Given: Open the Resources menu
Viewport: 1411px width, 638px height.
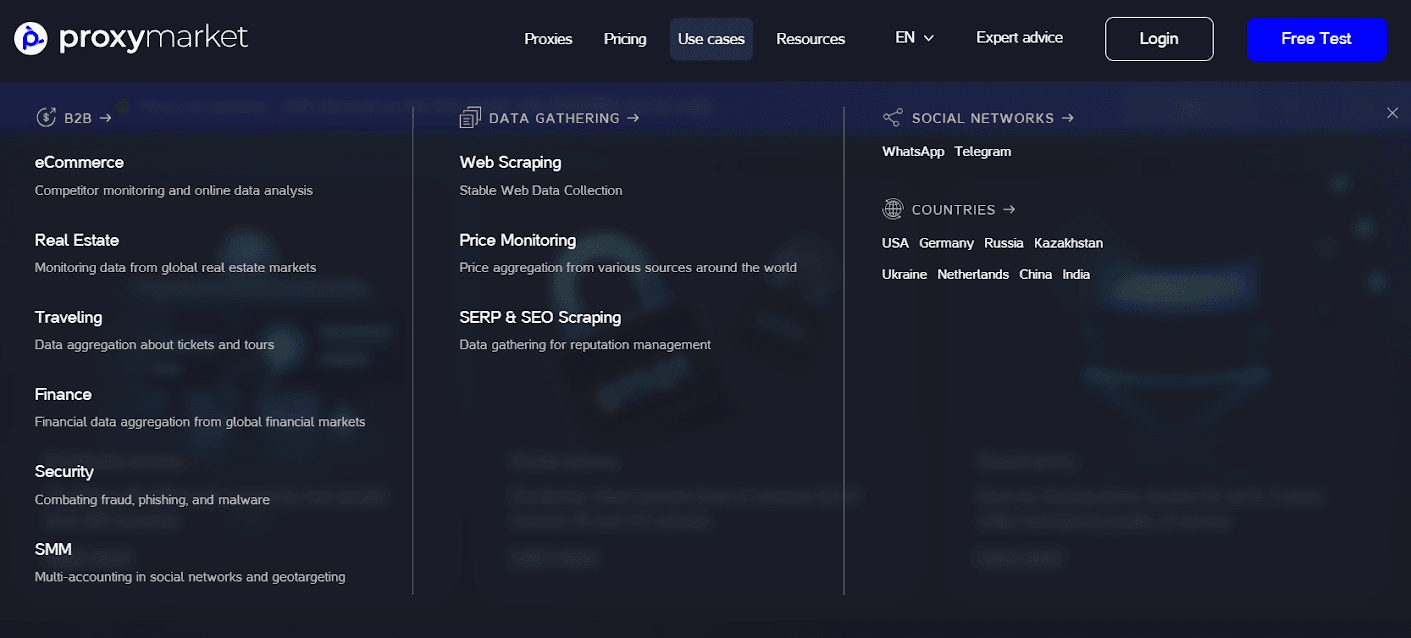Looking at the screenshot, I should (811, 39).
